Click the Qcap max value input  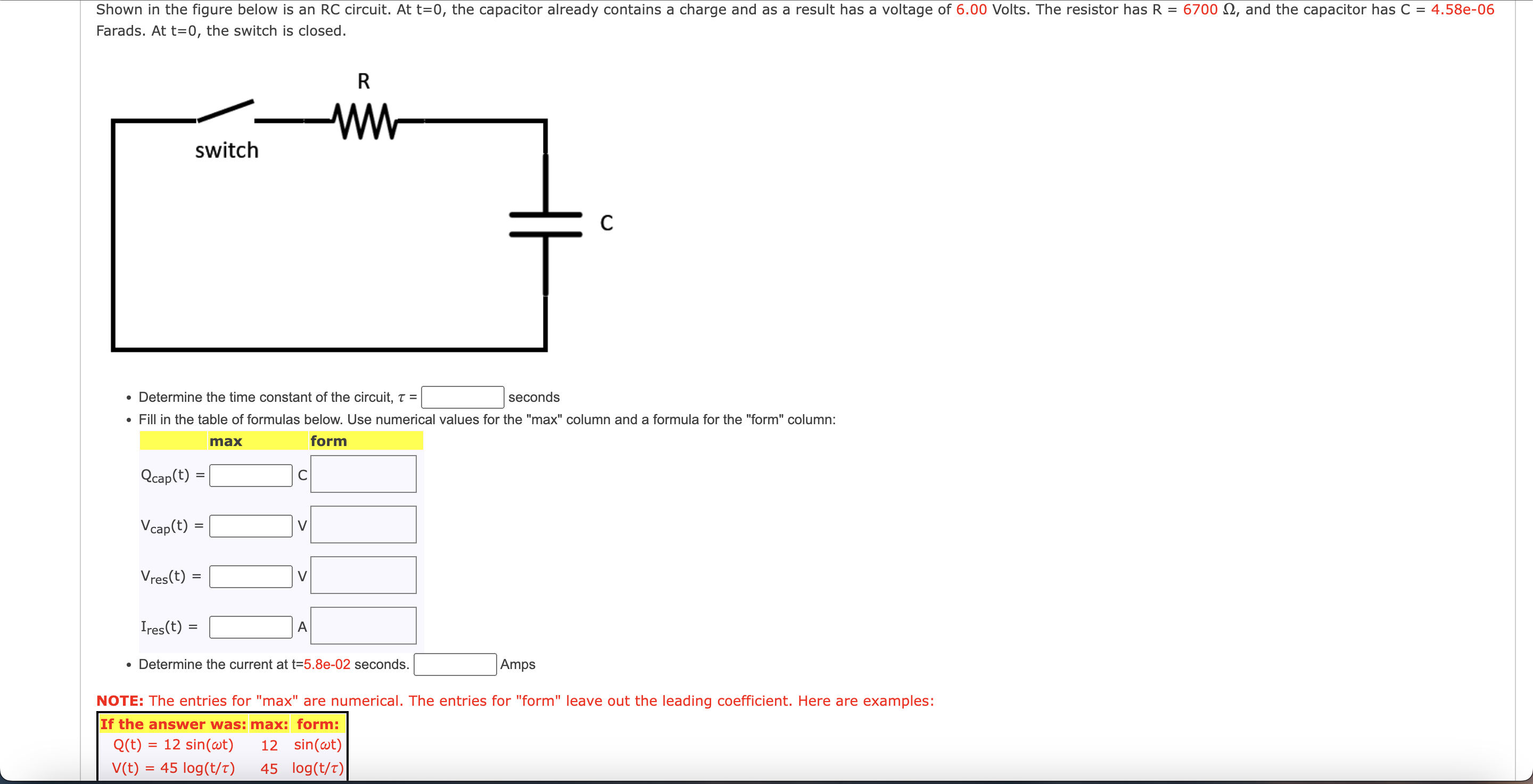pyautogui.click(x=251, y=475)
